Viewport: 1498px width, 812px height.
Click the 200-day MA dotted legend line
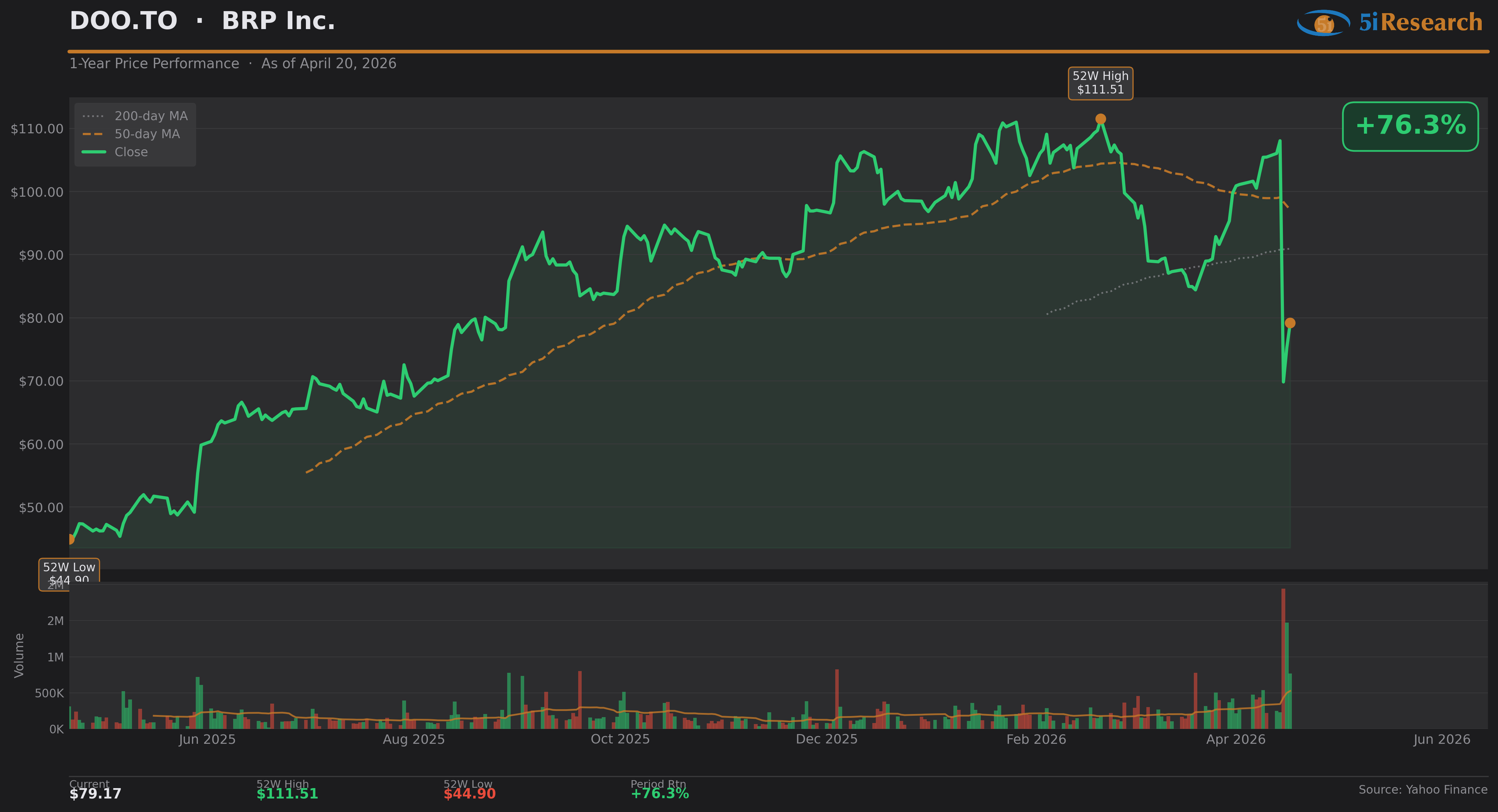[93, 116]
